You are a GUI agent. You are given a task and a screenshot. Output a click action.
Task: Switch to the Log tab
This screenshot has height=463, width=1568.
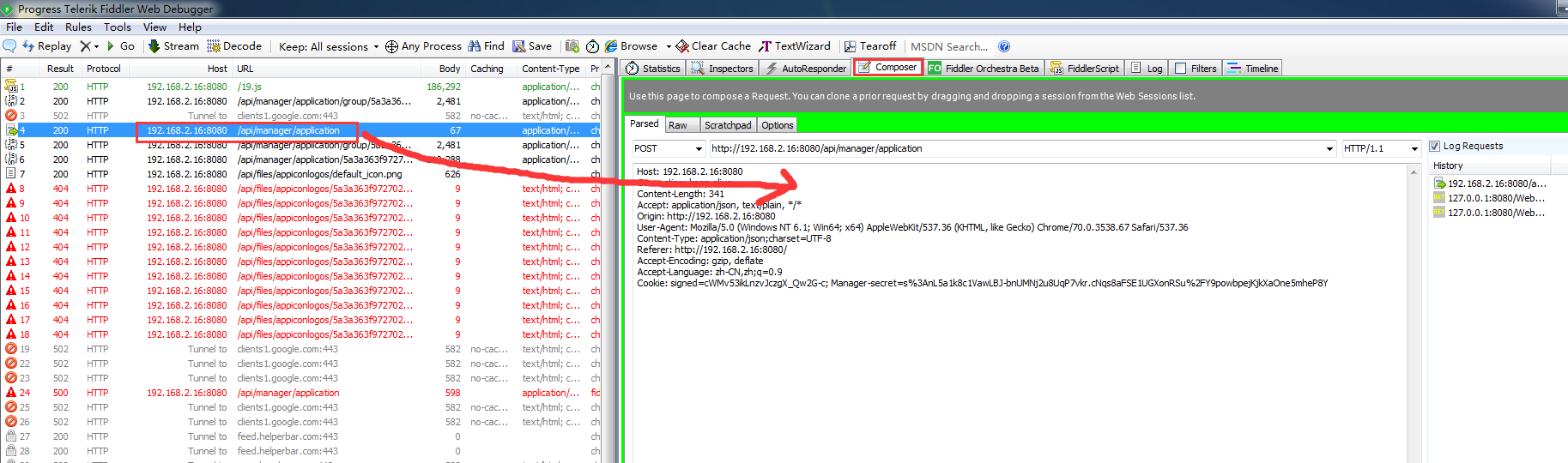(1147, 69)
